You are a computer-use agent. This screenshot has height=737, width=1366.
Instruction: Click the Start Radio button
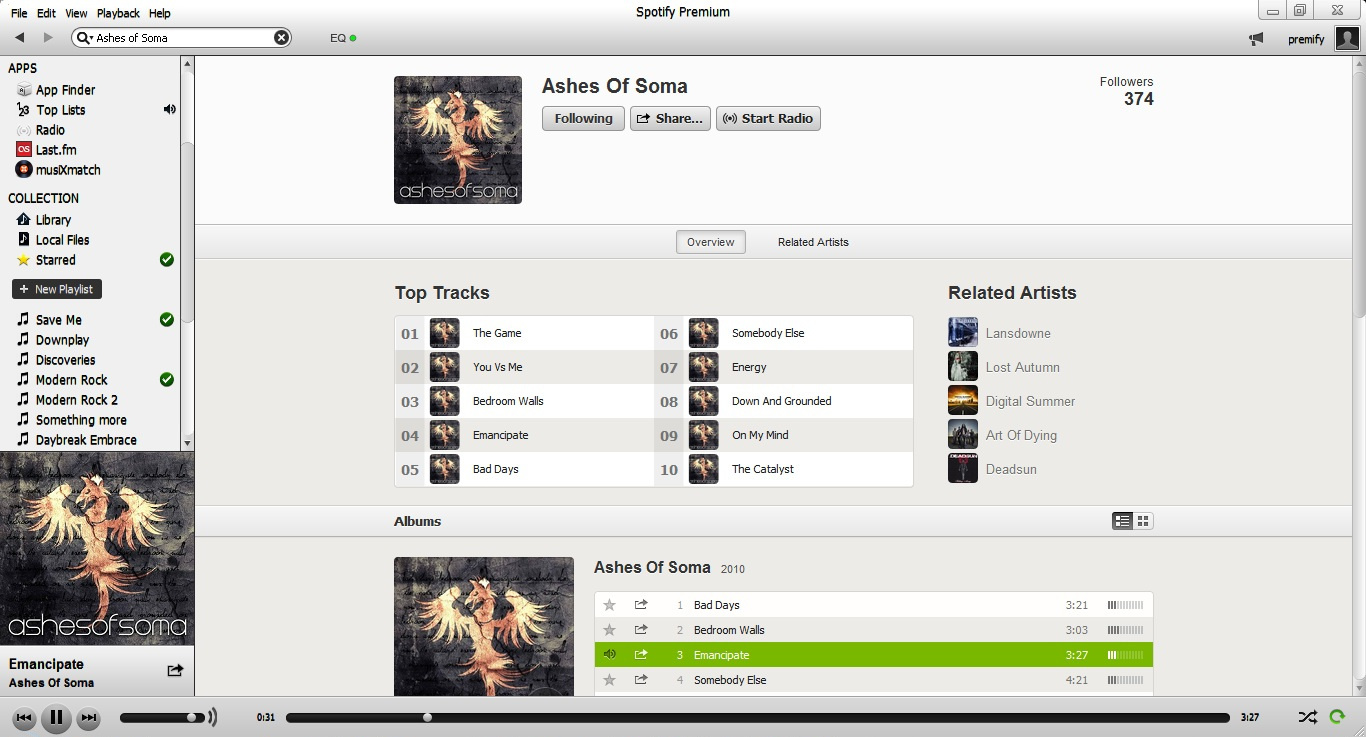click(768, 118)
